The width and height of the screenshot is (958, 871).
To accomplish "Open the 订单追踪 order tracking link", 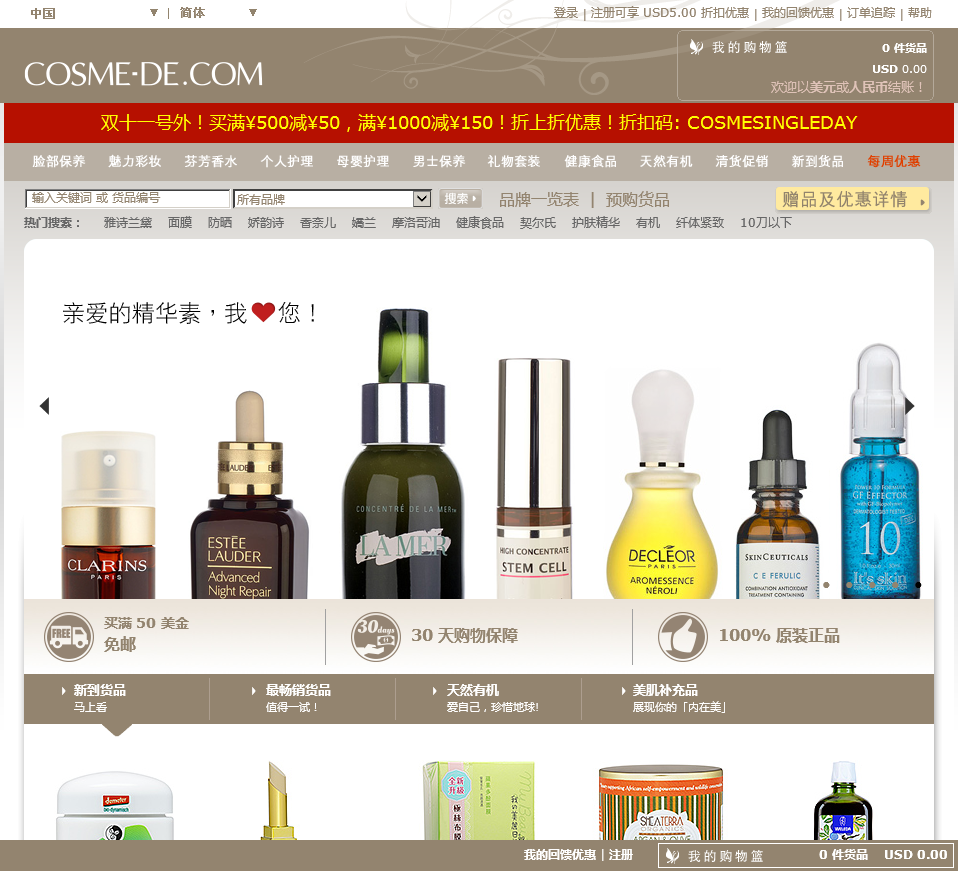I will click(871, 13).
